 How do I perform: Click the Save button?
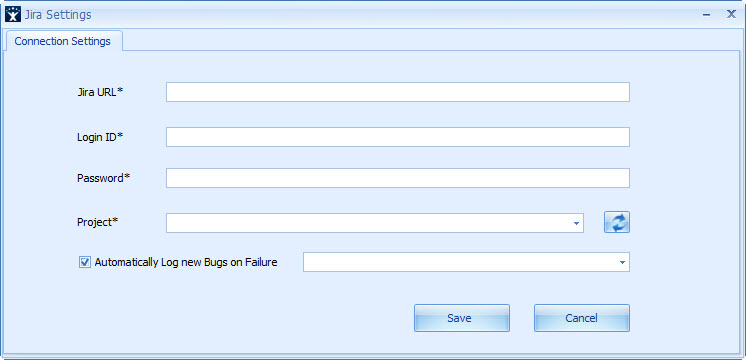[x=461, y=318]
